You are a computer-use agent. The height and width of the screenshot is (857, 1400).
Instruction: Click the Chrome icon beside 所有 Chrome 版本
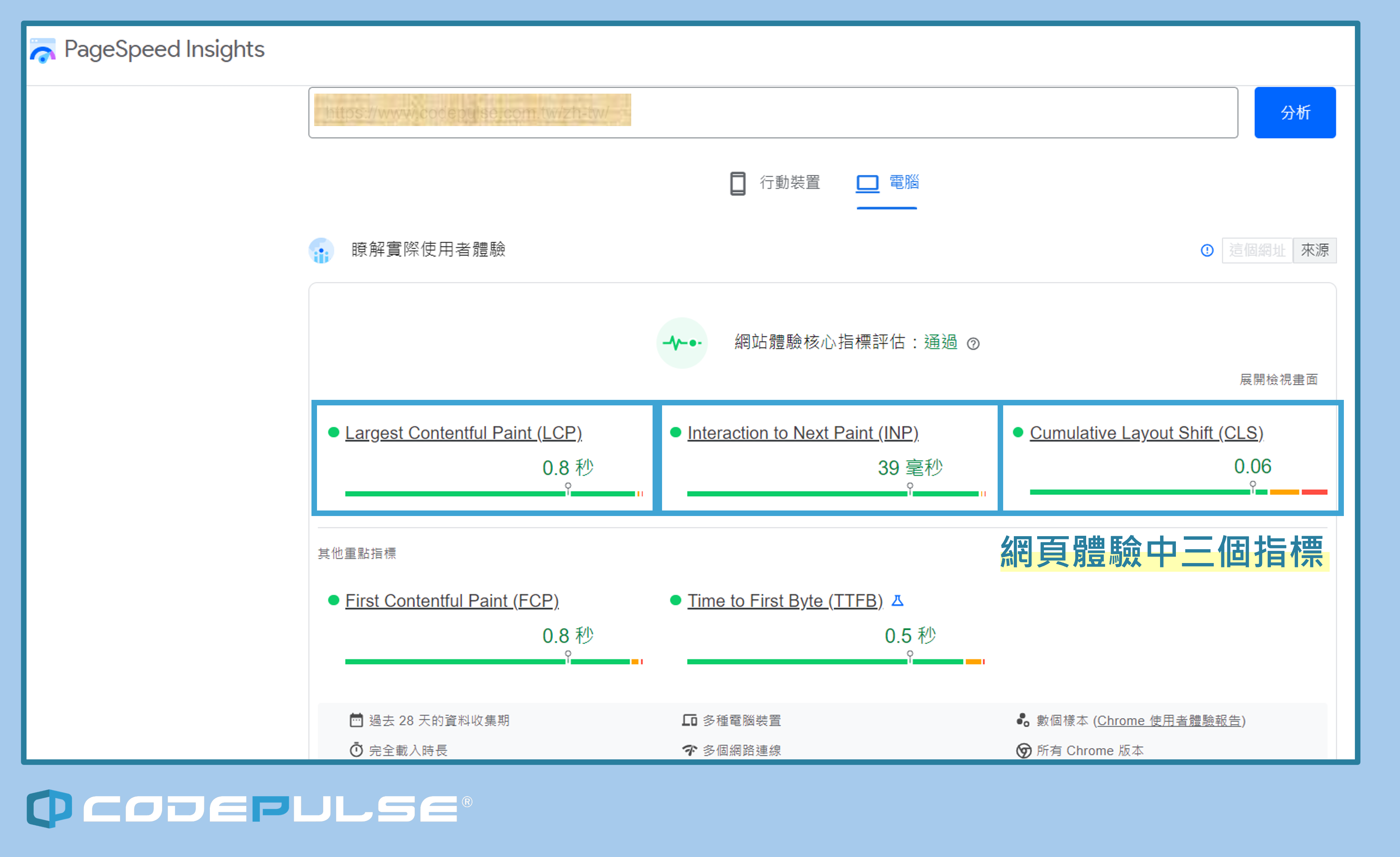[x=1023, y=751]
